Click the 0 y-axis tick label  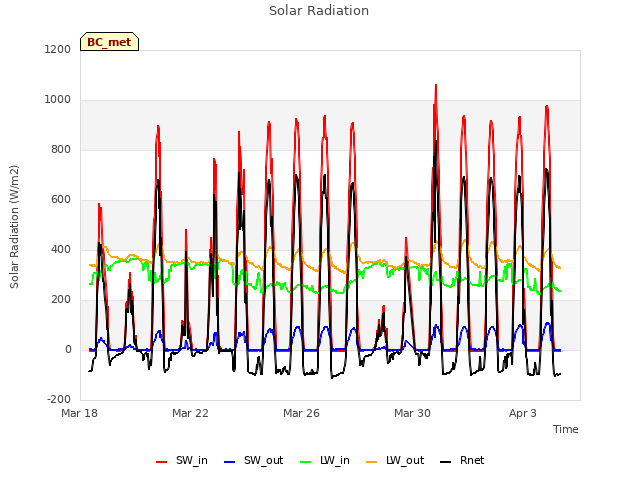click(68, 349)
